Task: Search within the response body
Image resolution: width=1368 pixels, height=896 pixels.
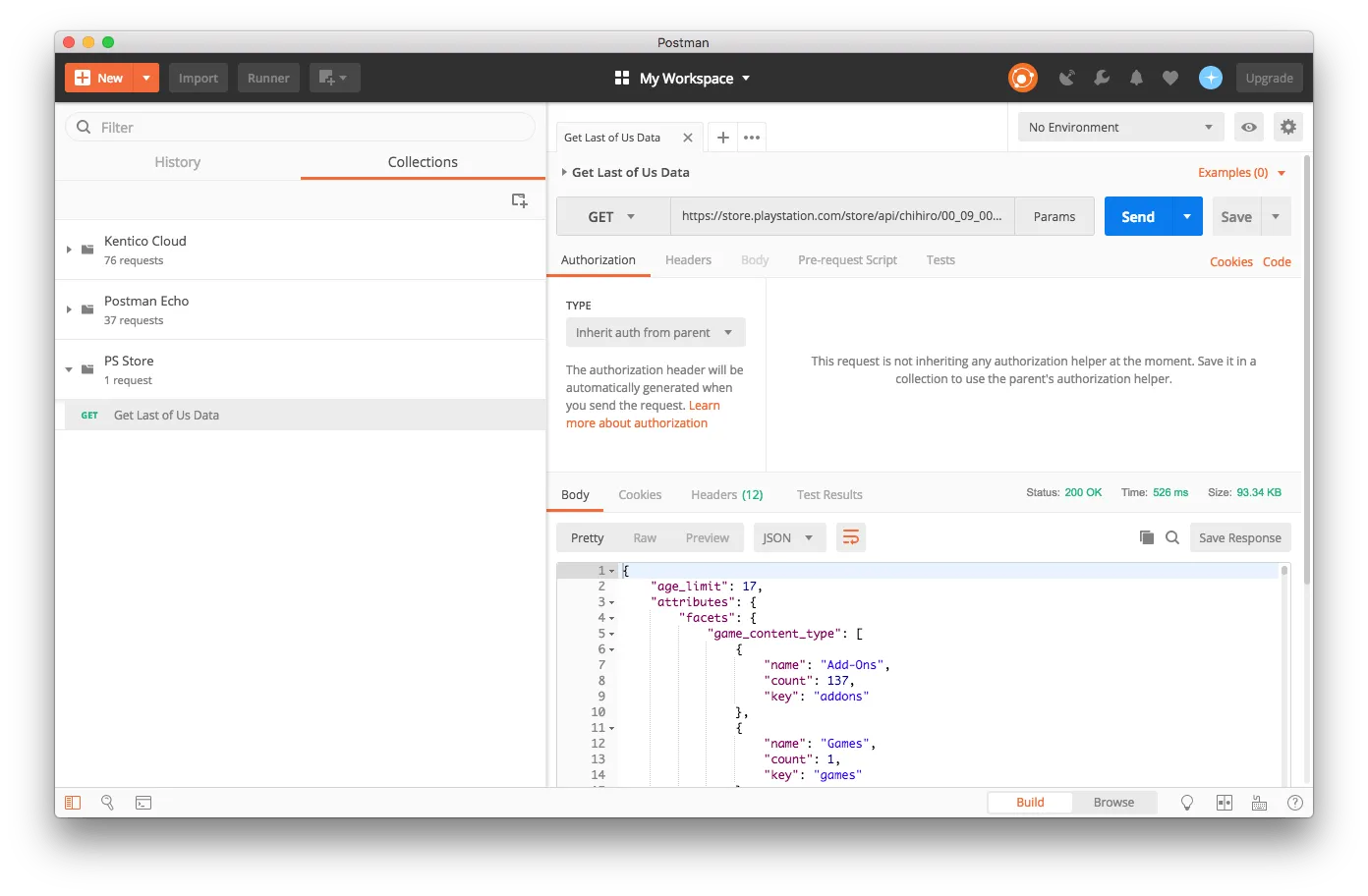Action: (x=1172, y=537)
